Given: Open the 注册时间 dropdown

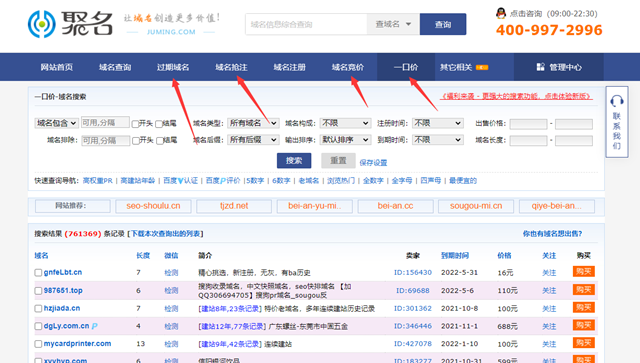Looking at the screenshot, I should click(x=438, y=123).
